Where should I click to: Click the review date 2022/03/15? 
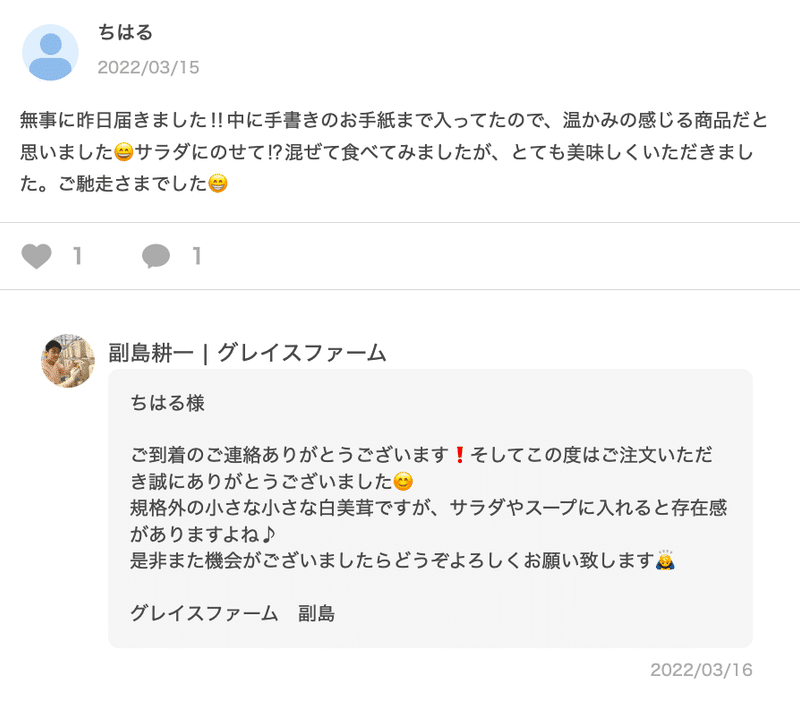(x=148, y=68)
